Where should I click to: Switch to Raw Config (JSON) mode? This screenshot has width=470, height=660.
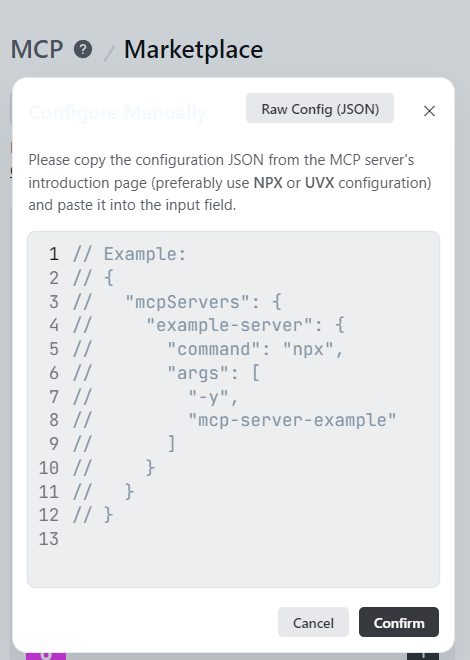click(x=320, y=109)
